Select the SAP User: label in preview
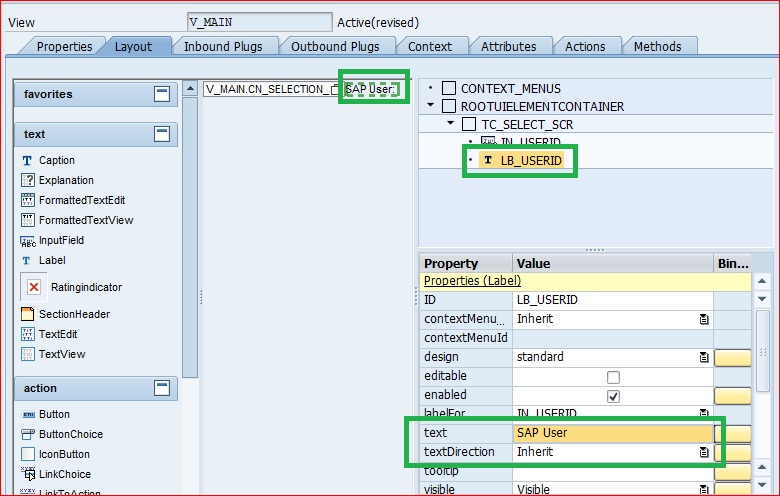The width and height of the screenshot is (780, 496). click(x=371, y=89)
